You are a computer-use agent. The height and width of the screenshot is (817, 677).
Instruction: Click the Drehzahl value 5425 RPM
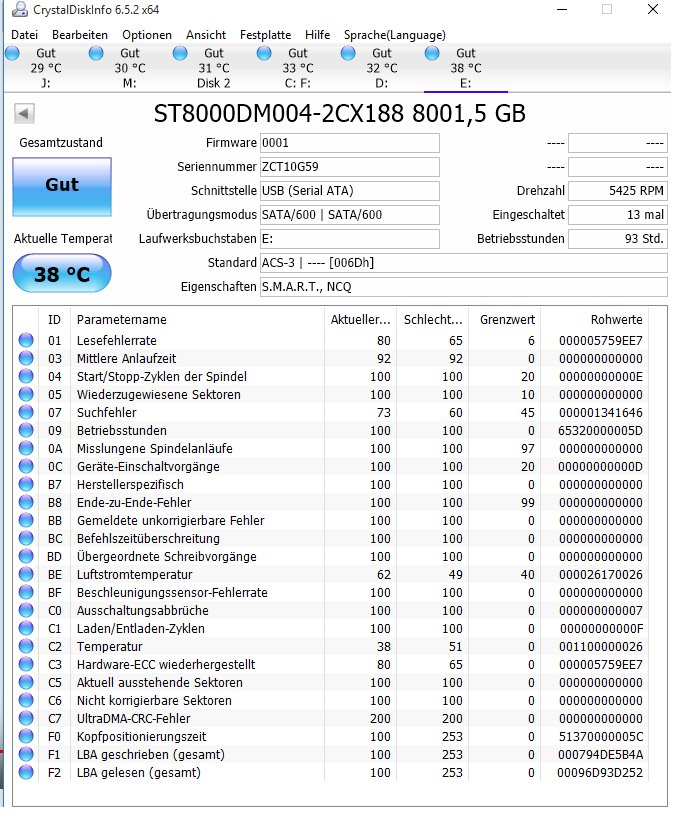[618, 191]
